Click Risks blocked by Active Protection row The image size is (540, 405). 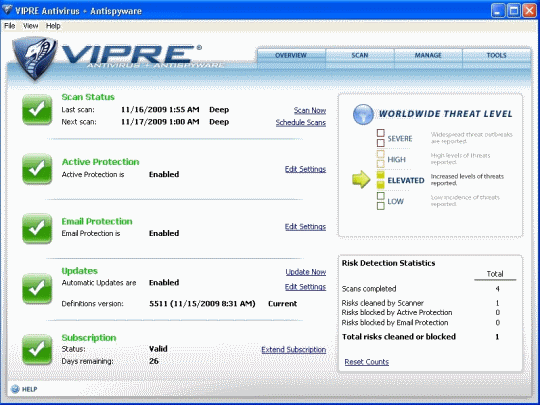421,313
